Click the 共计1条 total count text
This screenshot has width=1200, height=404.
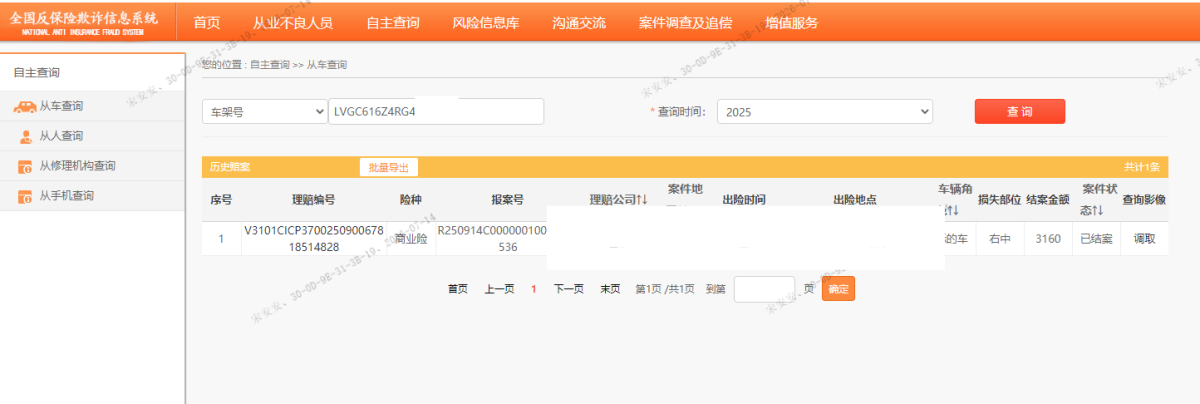(x=1141, y=167)
